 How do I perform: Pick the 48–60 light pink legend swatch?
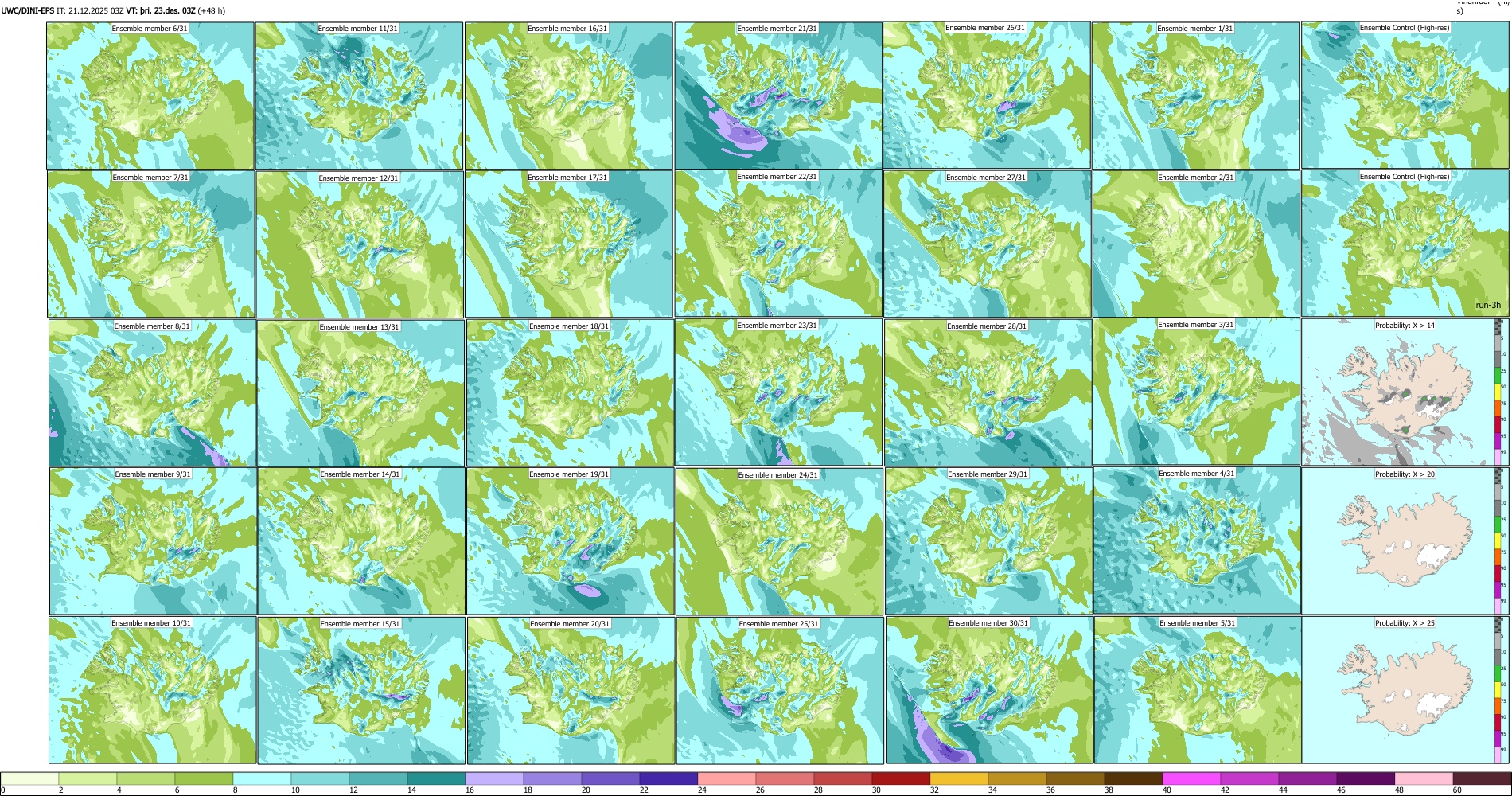1424,778
